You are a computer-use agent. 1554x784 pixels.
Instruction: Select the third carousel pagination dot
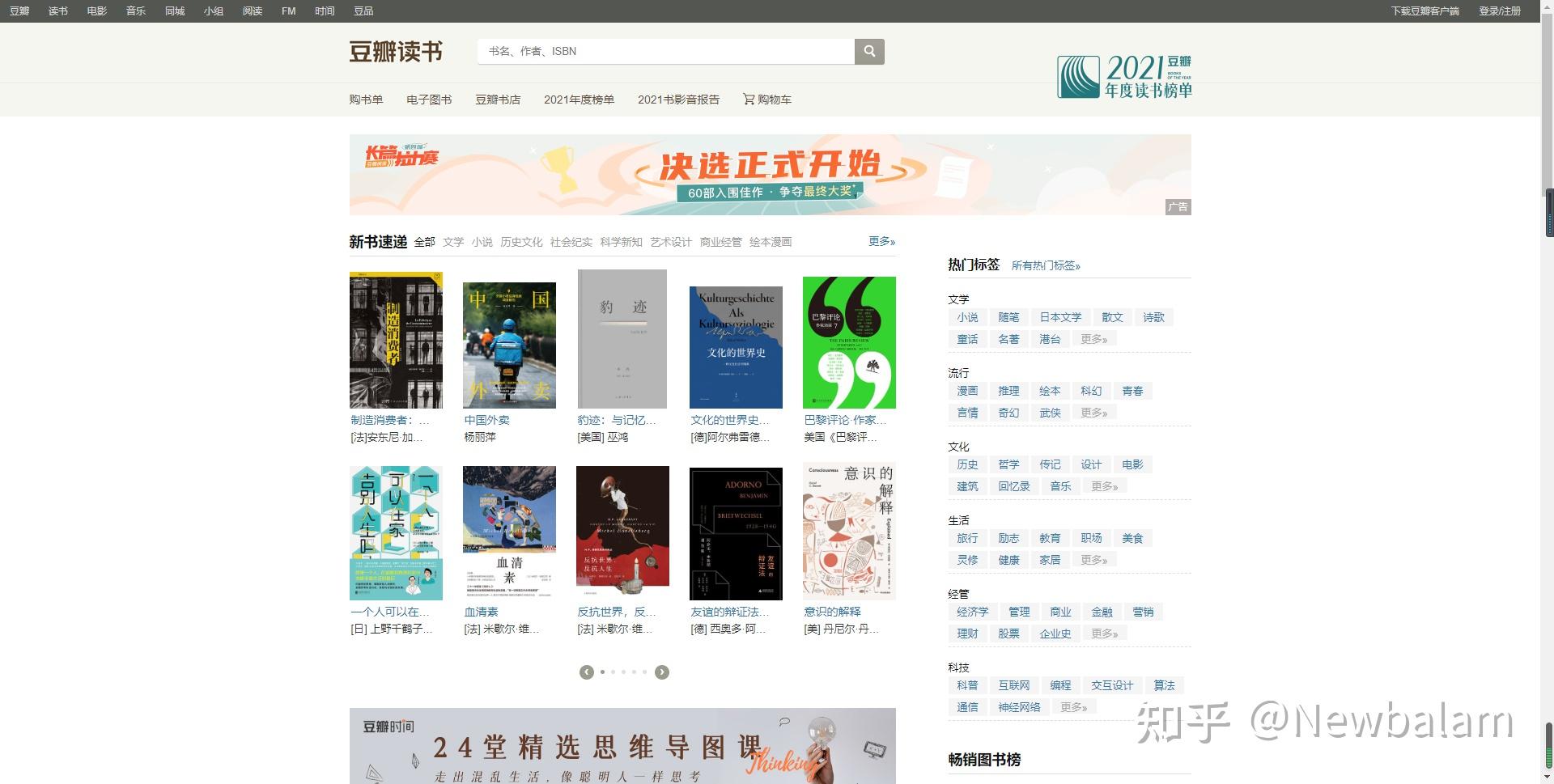tap(623, 672)
